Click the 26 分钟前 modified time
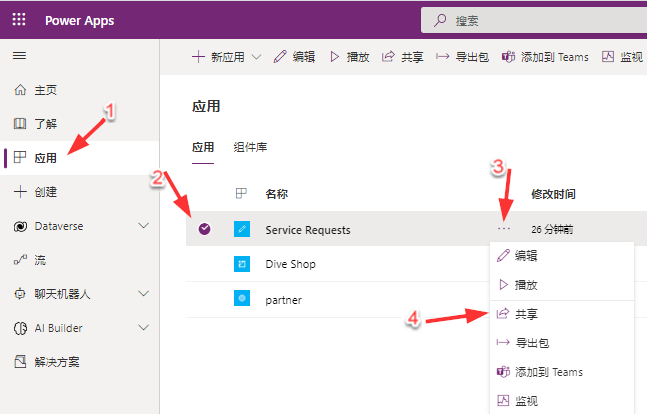Screen dimensions: 647x414 [x=552, y=229]
